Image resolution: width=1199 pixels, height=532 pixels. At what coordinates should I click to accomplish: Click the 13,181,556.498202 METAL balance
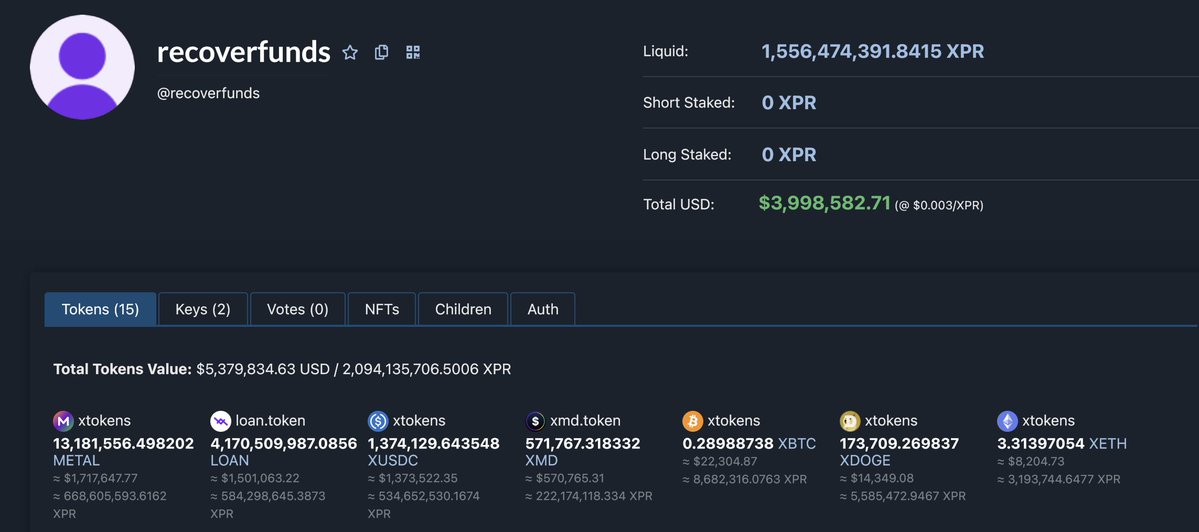point(123,443)
